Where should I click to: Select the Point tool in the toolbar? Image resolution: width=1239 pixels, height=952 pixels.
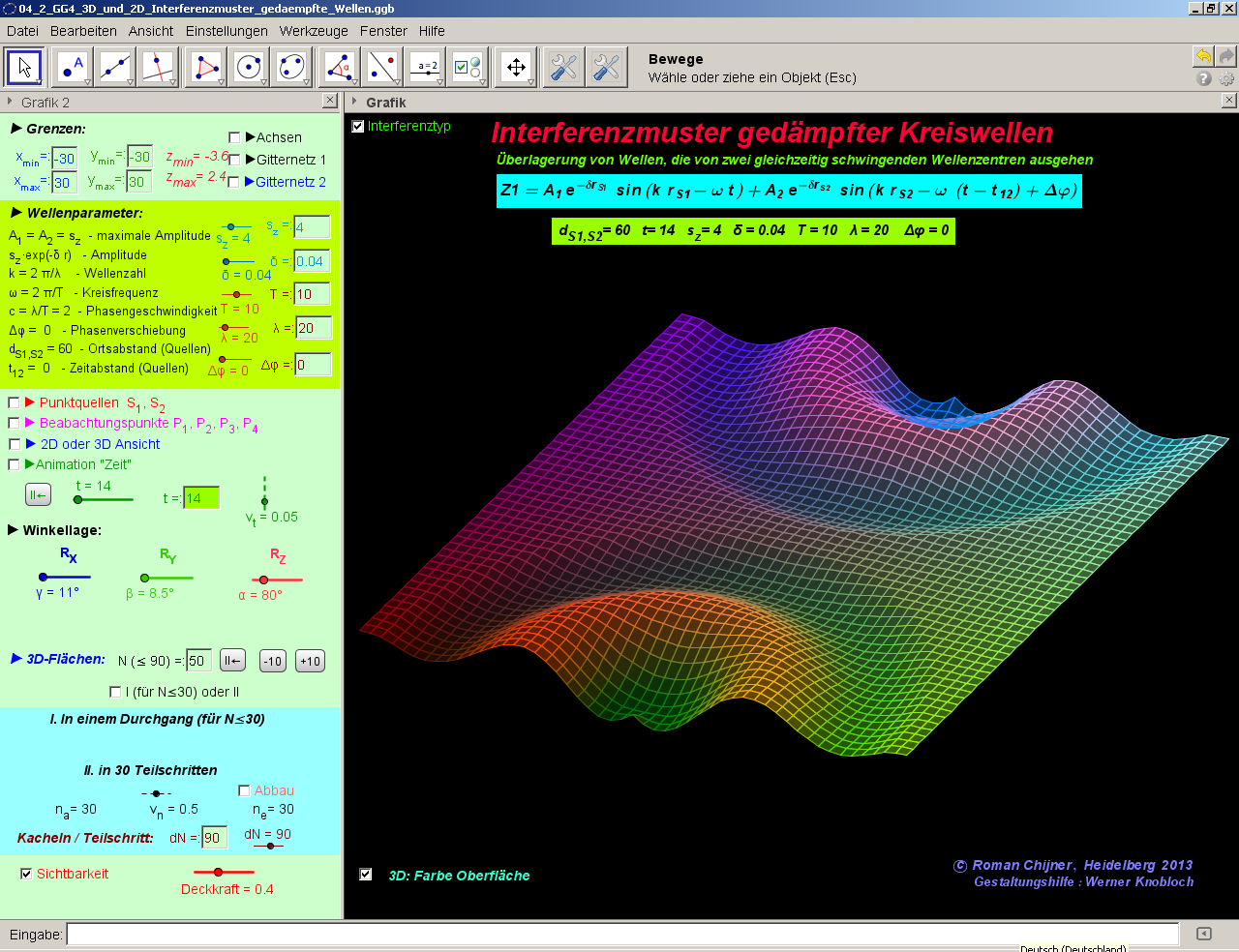point(71,68)
